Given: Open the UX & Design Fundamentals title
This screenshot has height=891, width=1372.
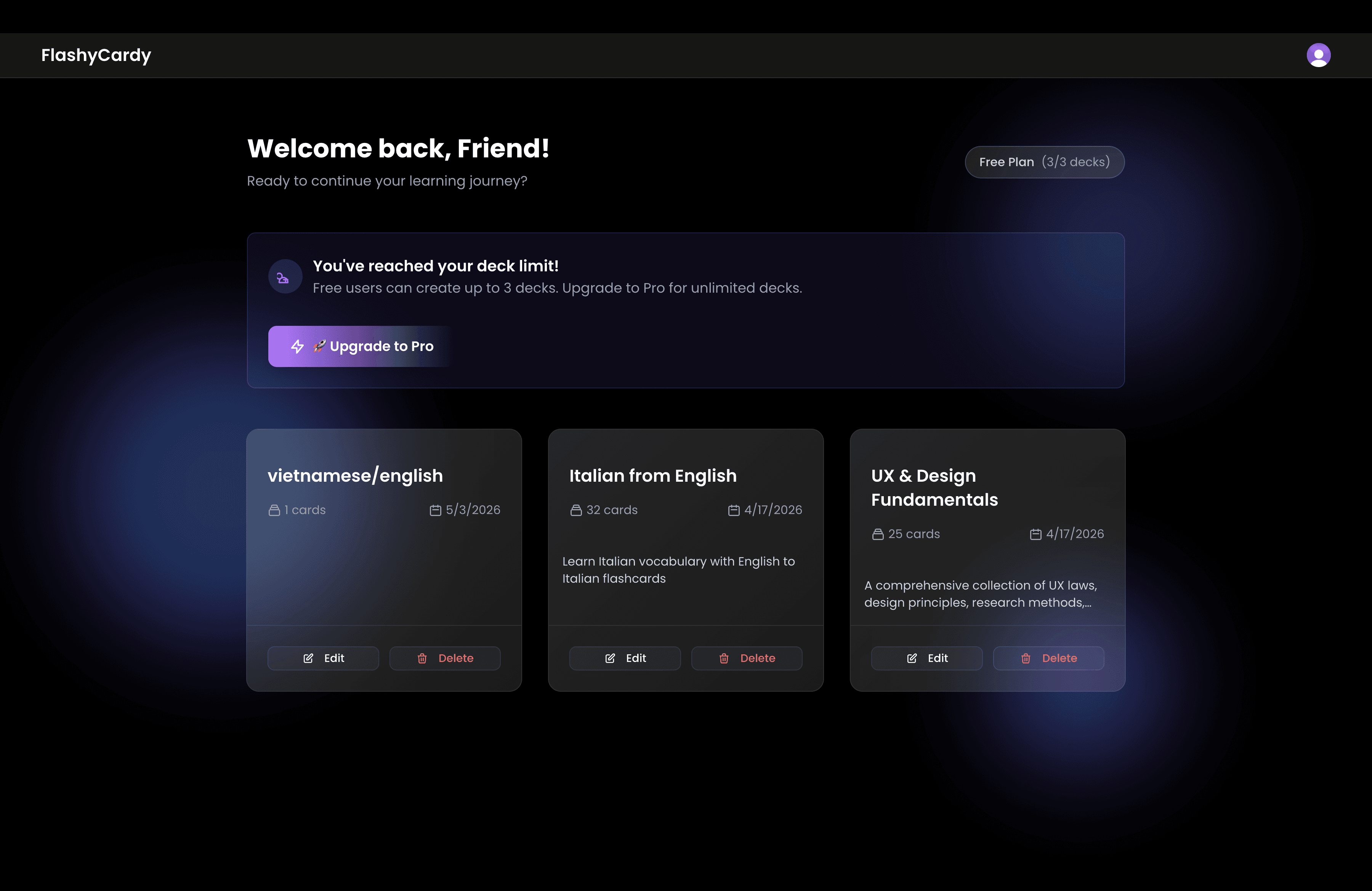Looking at the screenshot, I should (934, 487).
